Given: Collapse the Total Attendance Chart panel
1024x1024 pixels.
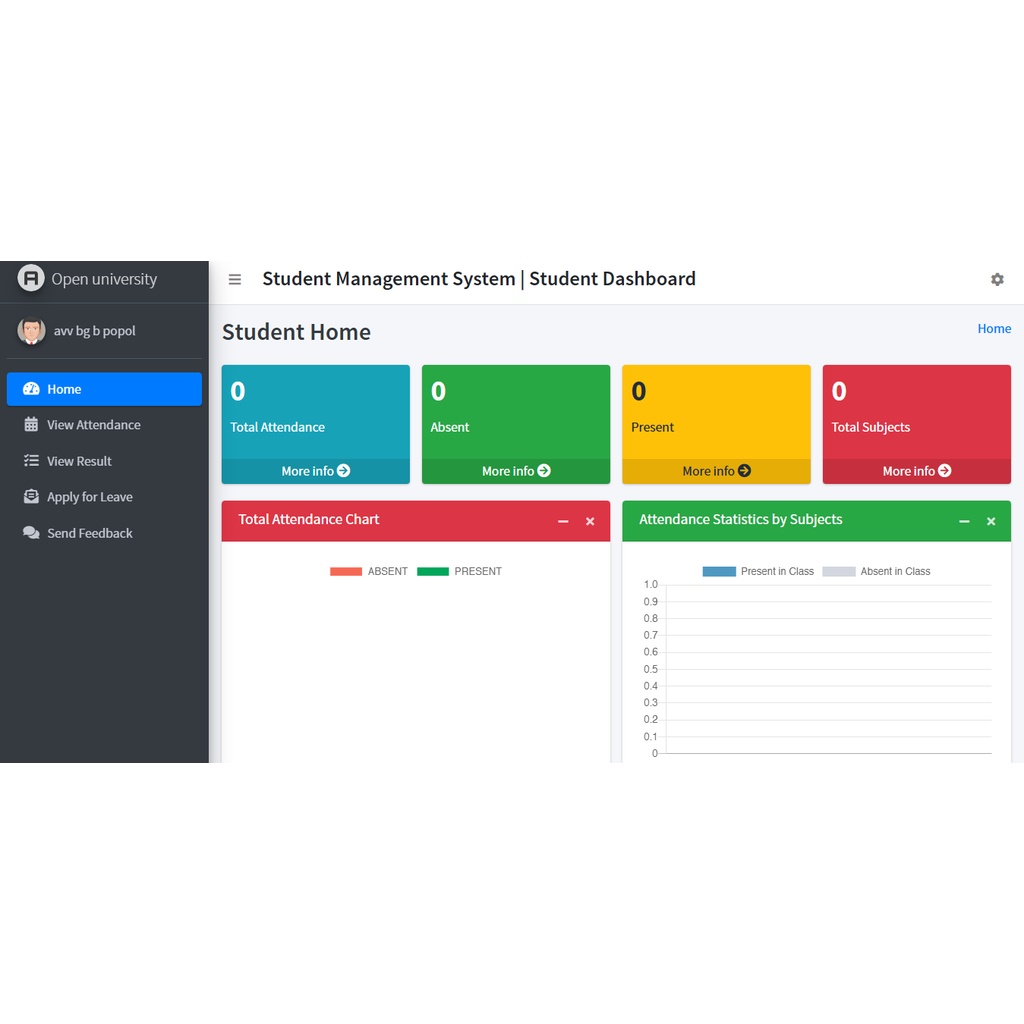Looking at the screenshot, I should tap(563, 522).
